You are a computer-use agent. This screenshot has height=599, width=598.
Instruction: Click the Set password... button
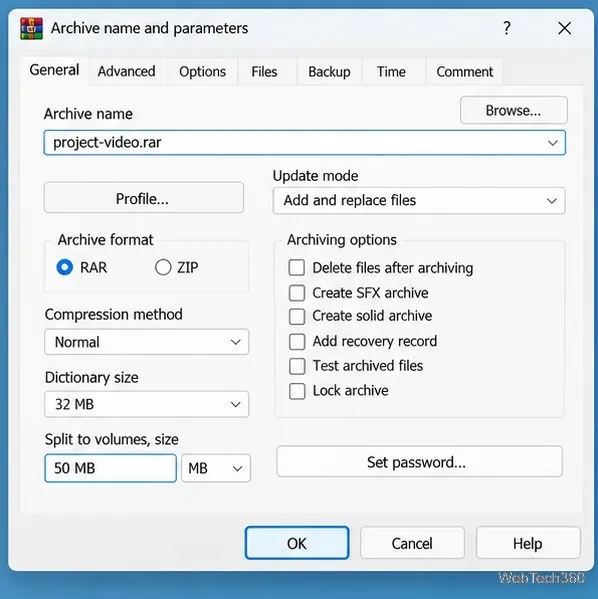[x=420, y=461]
